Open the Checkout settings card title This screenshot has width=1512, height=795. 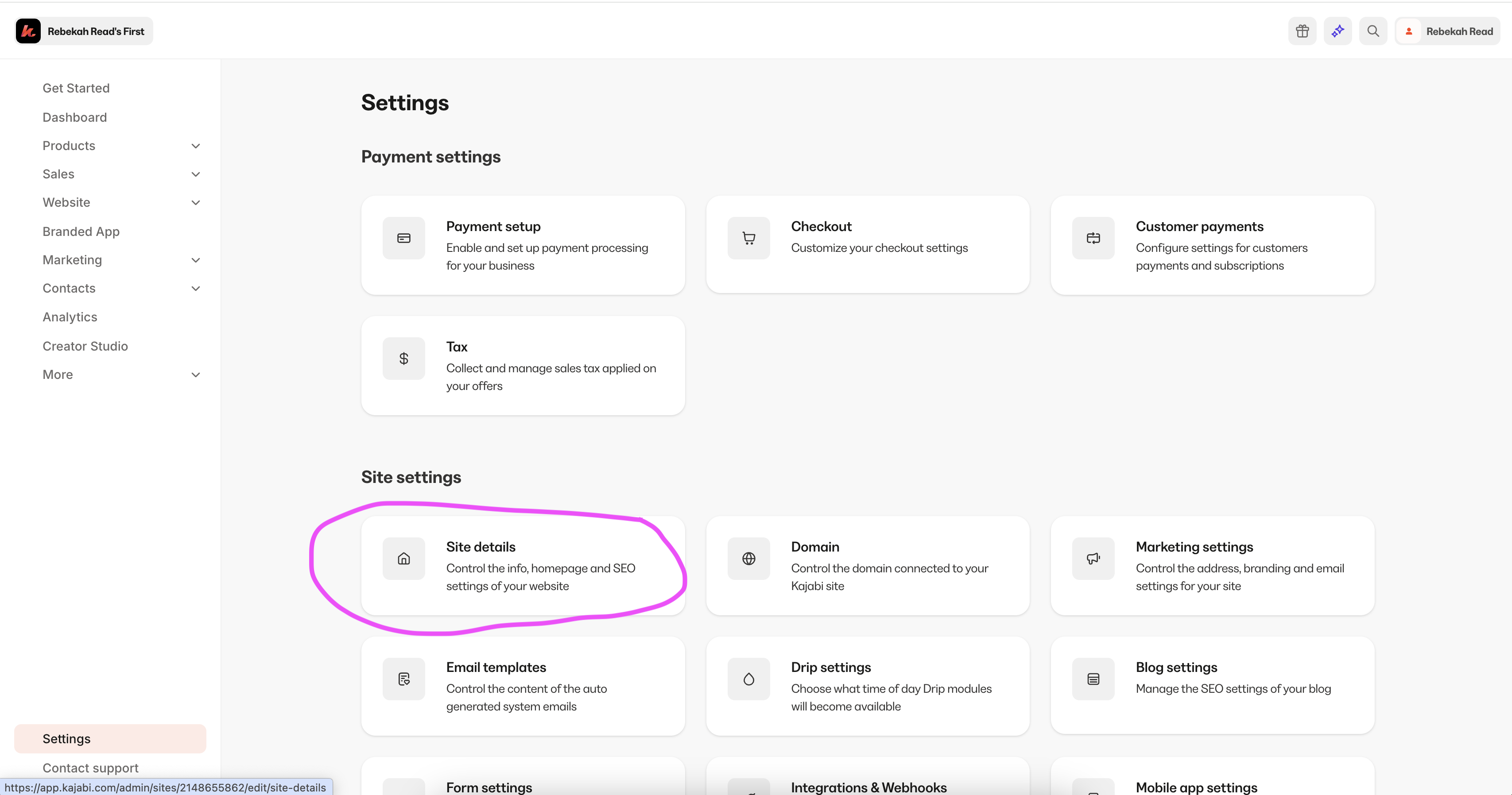(821, 227)
